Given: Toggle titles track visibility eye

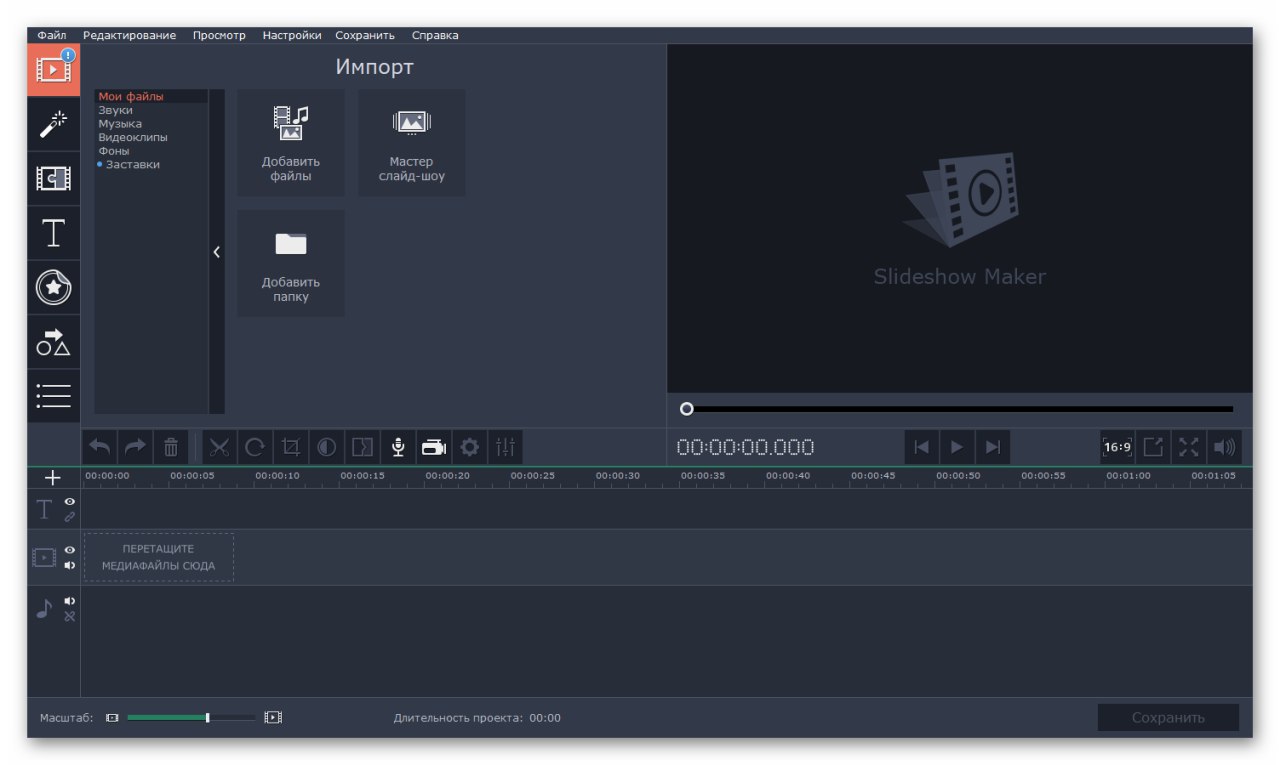Looking at the screenshot, I should (x=70, y=502).
